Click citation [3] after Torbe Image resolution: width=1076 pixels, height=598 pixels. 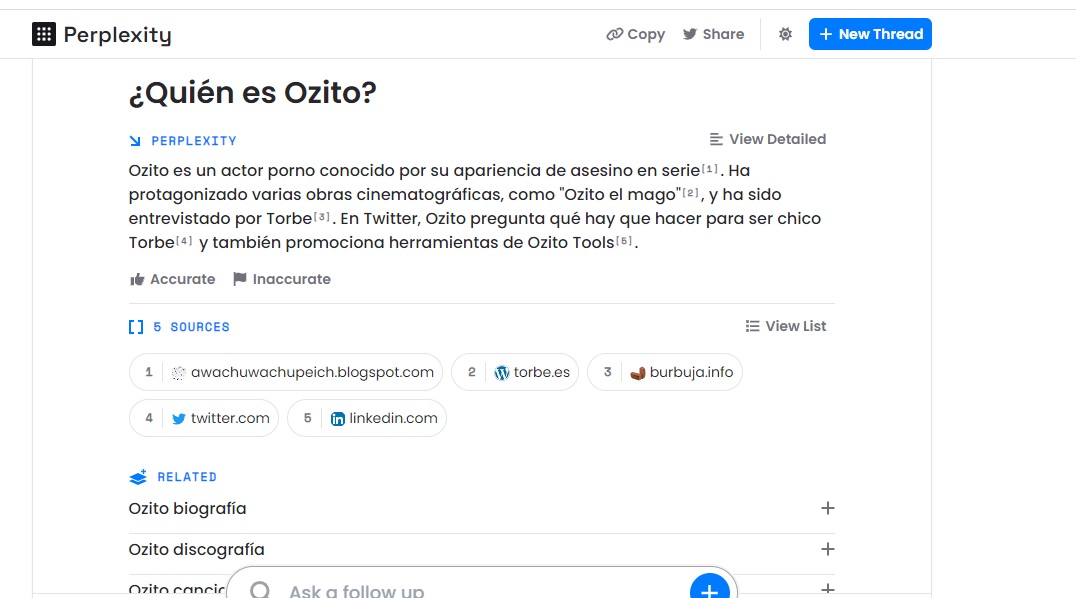(x=322, y=217)
